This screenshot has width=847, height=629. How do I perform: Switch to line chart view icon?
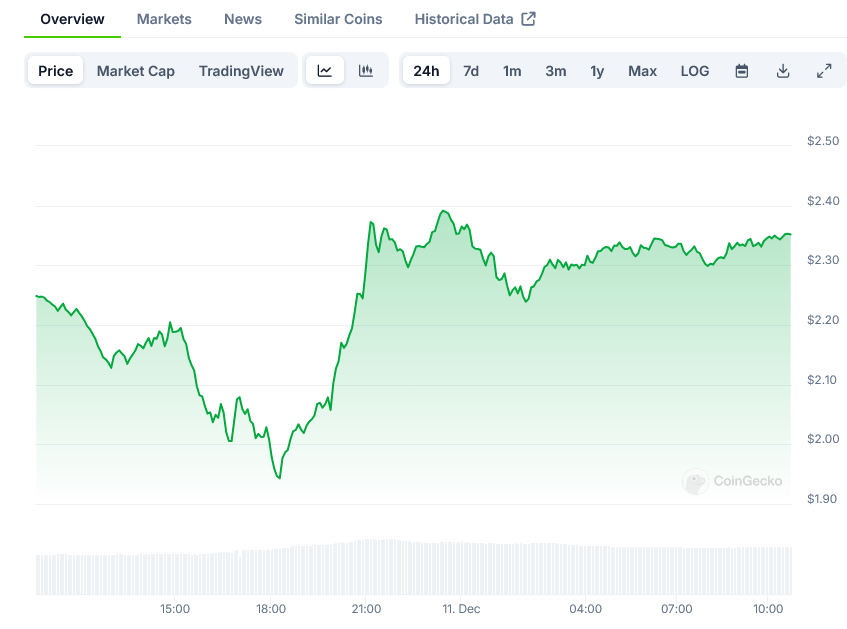325,71
